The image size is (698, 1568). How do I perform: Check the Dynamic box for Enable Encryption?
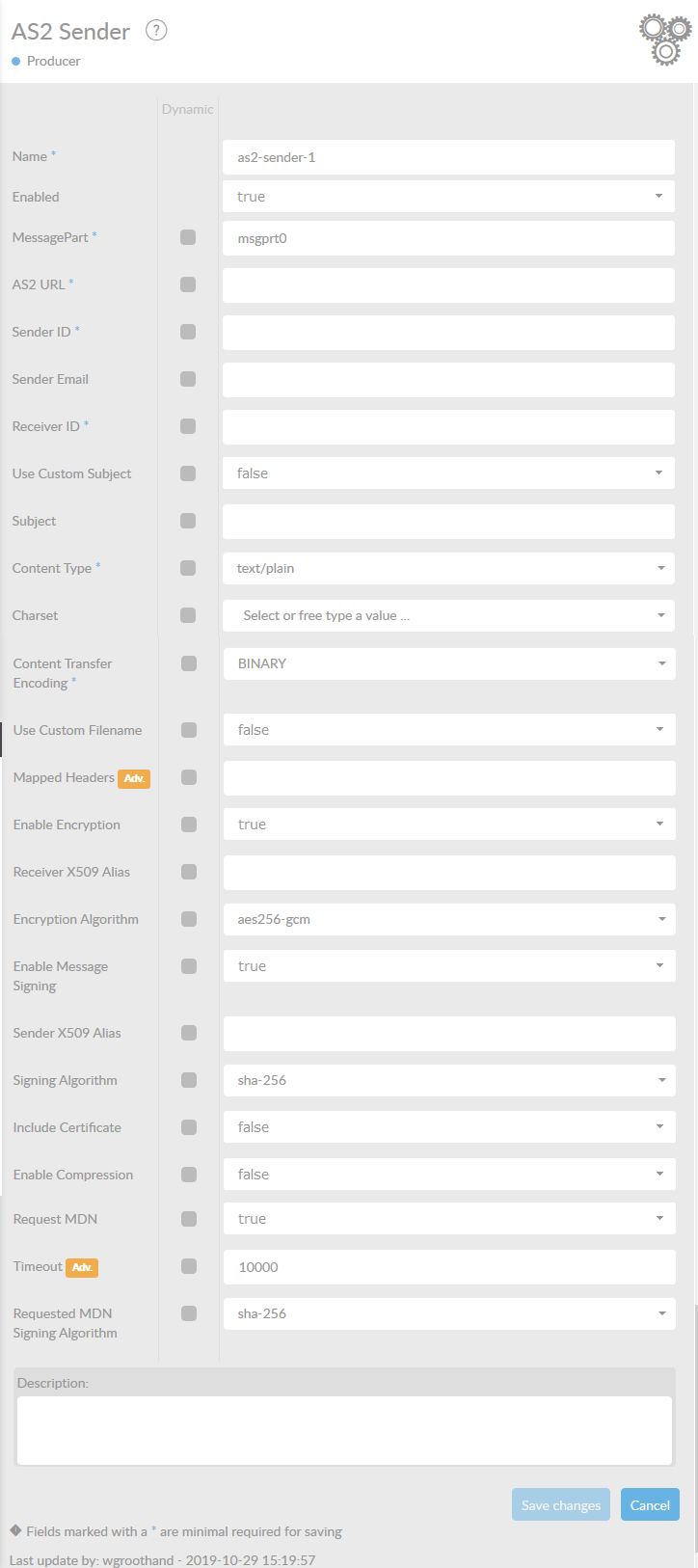coord(189,825)
